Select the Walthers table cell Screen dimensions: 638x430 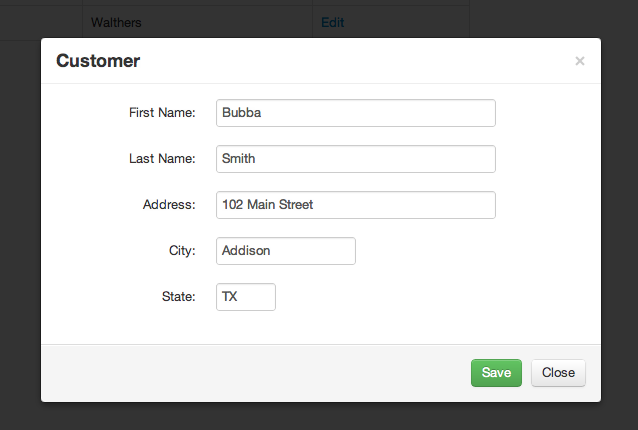tap(197, 22)
